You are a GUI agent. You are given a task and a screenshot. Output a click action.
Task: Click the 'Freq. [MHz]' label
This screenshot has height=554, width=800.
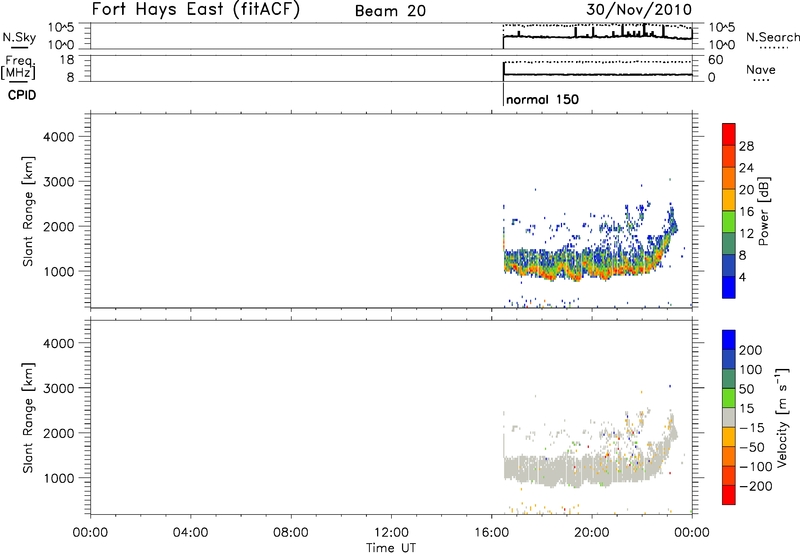click(x=19, y=67)
